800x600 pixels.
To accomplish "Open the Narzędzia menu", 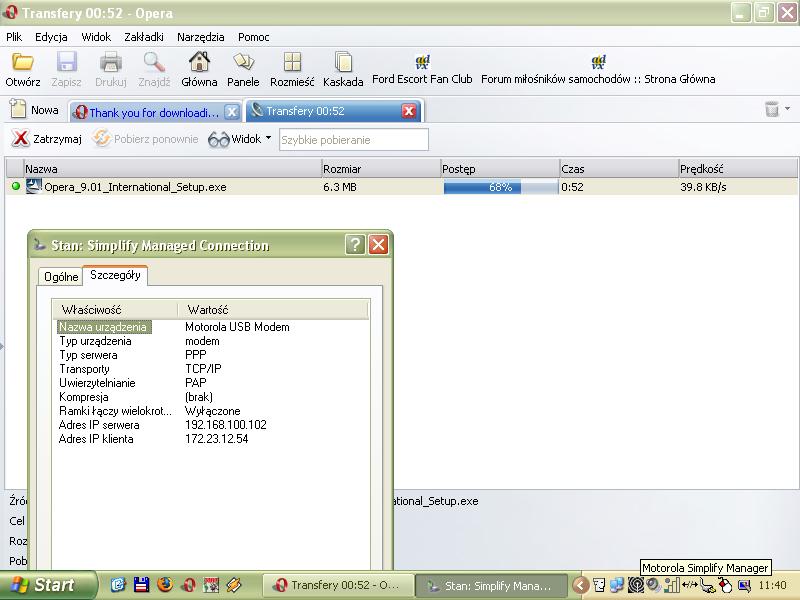I will pos(200,37).
